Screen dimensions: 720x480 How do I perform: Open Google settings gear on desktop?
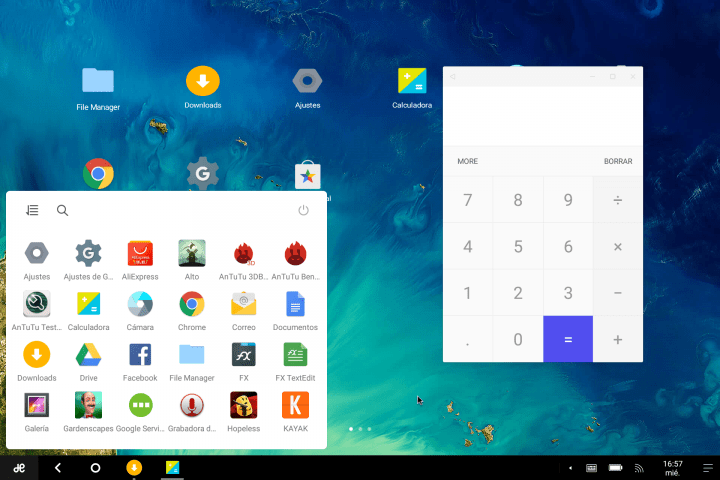pos(202,173)
